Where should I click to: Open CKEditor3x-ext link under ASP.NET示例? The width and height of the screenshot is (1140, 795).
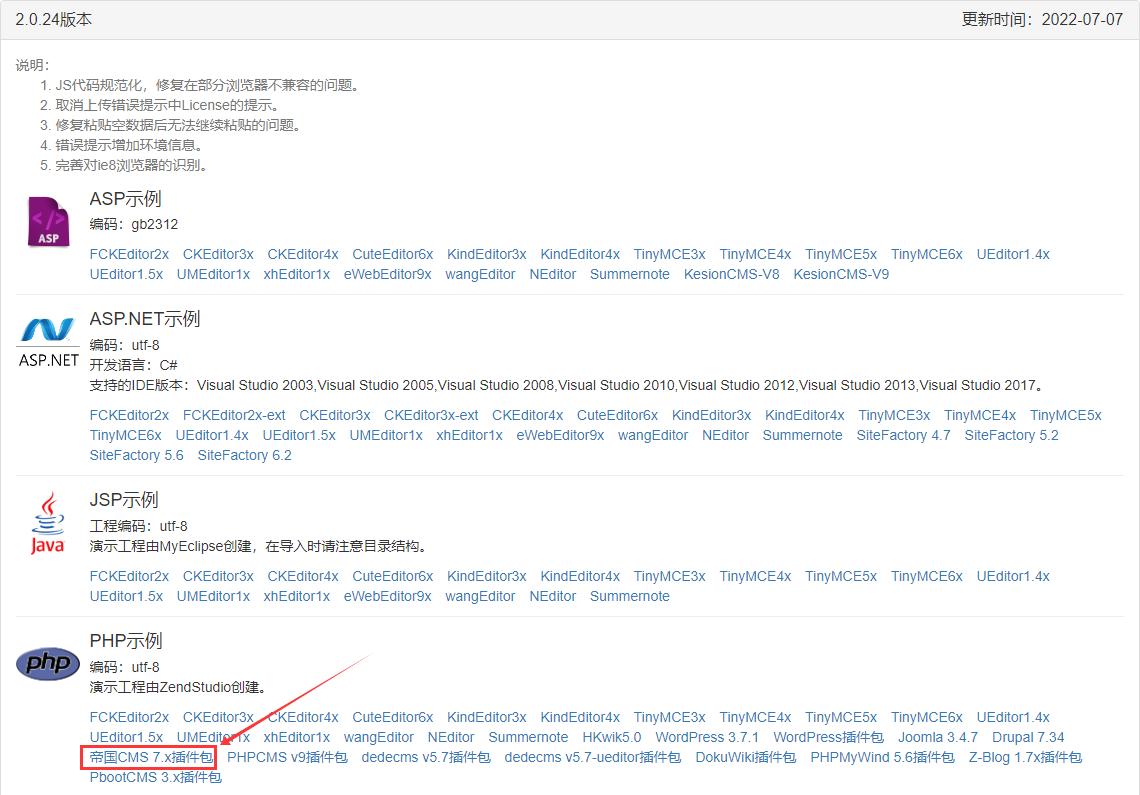point(431,415)
